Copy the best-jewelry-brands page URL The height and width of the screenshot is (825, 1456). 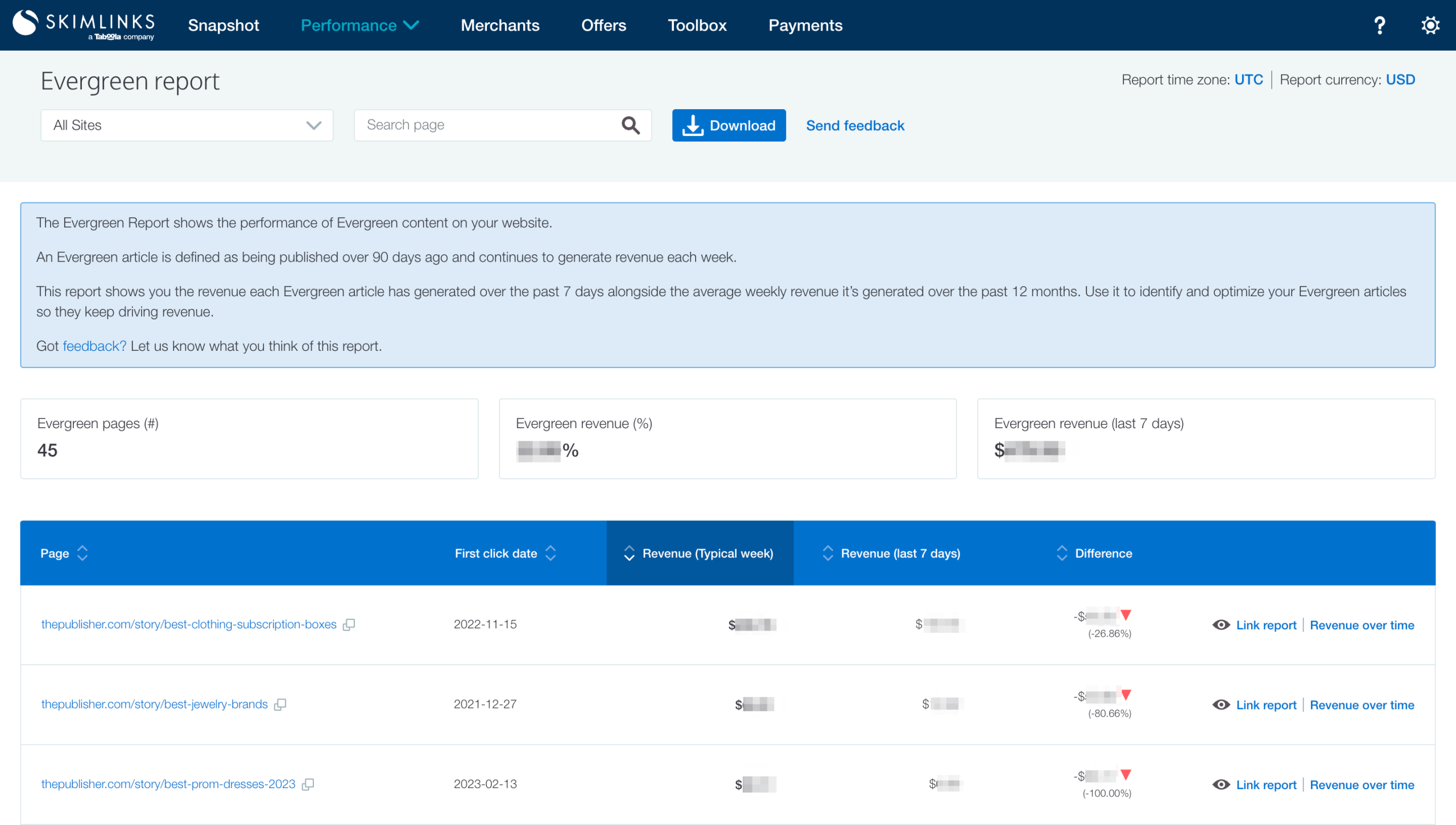[x=280, y=705]
